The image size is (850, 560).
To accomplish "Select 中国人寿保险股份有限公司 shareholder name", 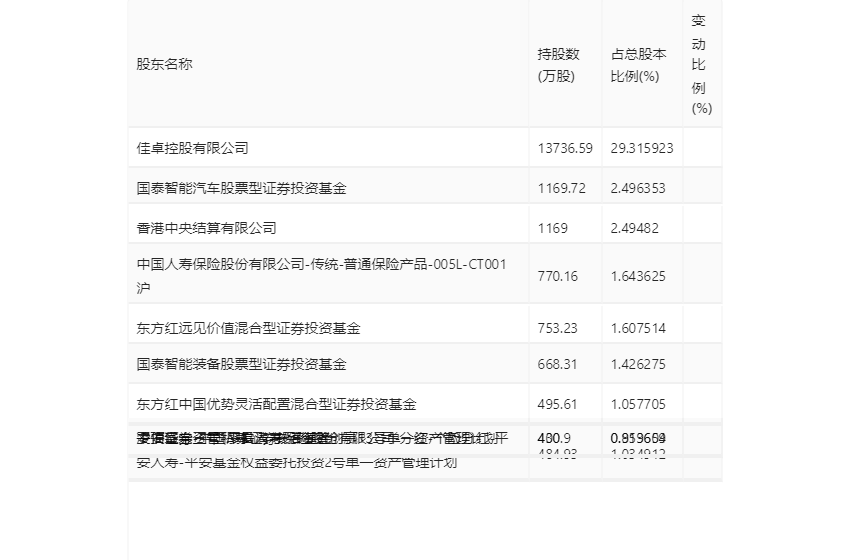I will pyautogui.click(x=321, y=275).
